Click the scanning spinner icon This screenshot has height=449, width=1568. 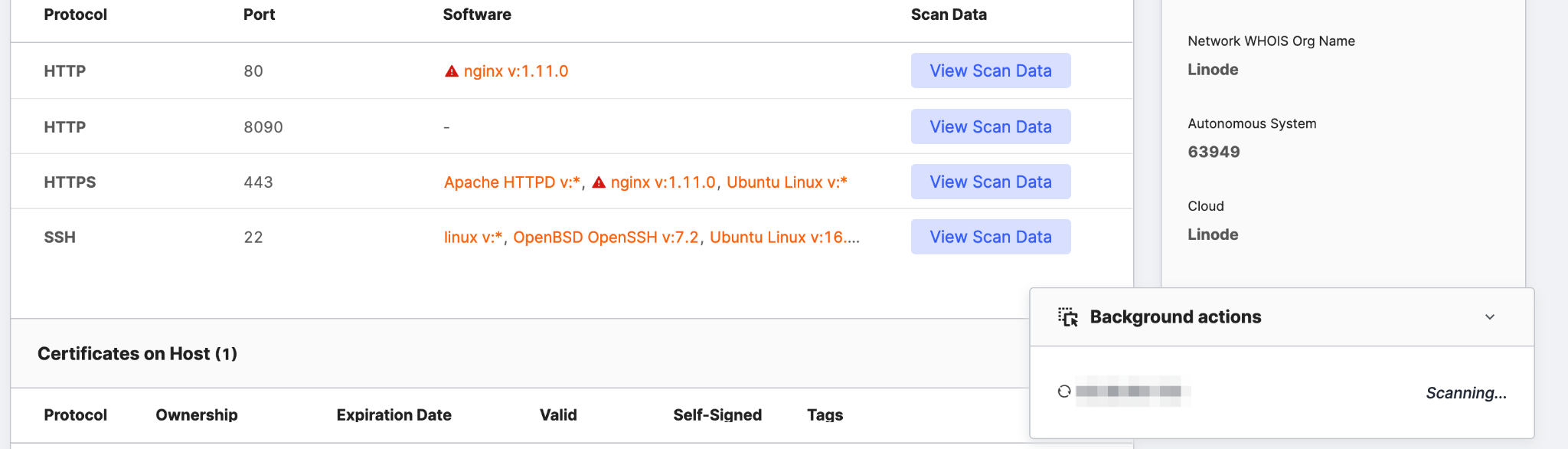[x=1064, y=392]
